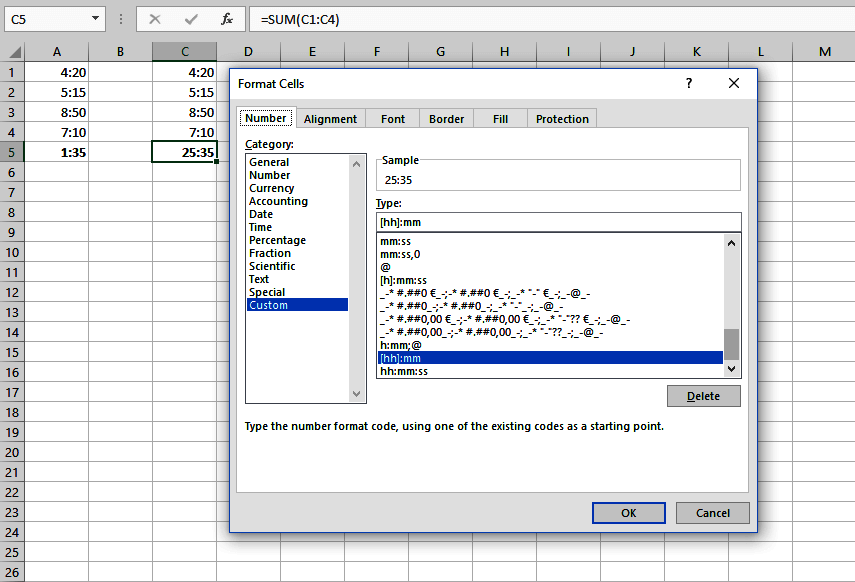Open the Name Box dropdown
The width and height of the screenshot is (855, 582).
pos(97,19)
